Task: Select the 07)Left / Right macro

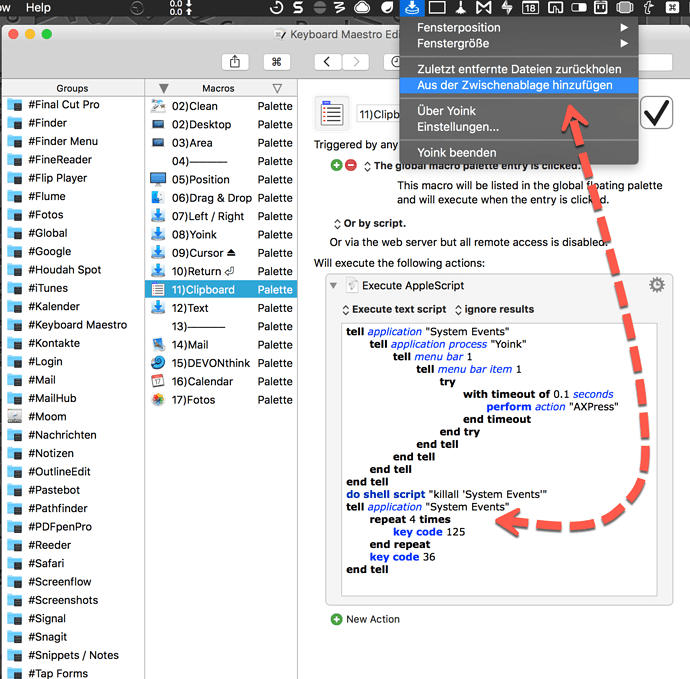Action: [221, 217]
